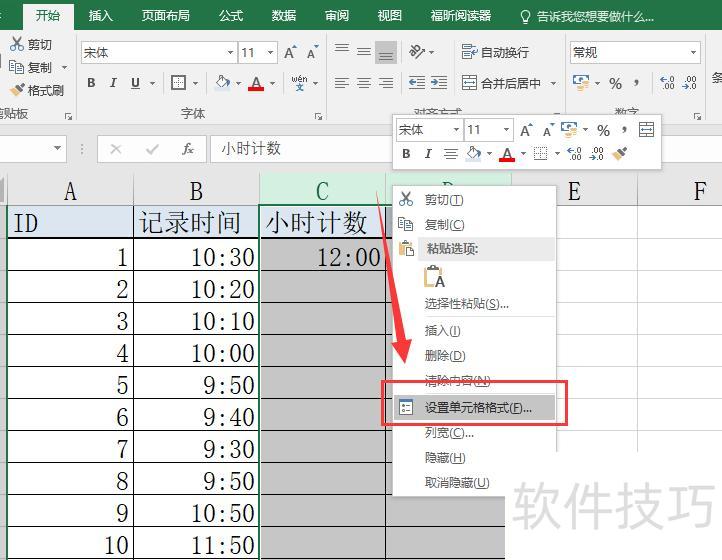Image resolution: width=722 pixels, height=560 pixels.
Task: Switch to 页面布局 tab
Action: pos(165,16)
